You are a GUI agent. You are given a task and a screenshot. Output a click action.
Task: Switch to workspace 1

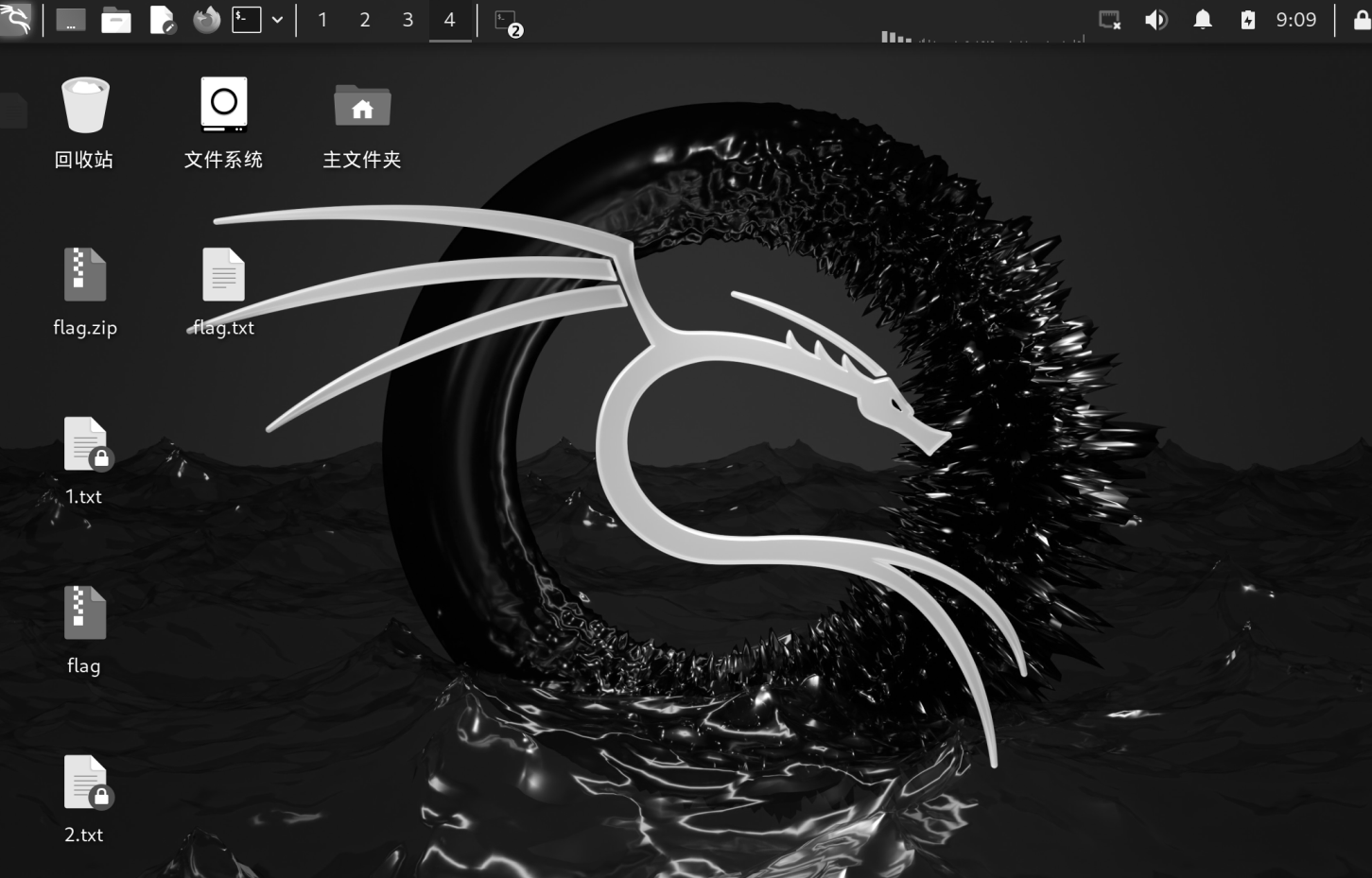pos(322,20)
